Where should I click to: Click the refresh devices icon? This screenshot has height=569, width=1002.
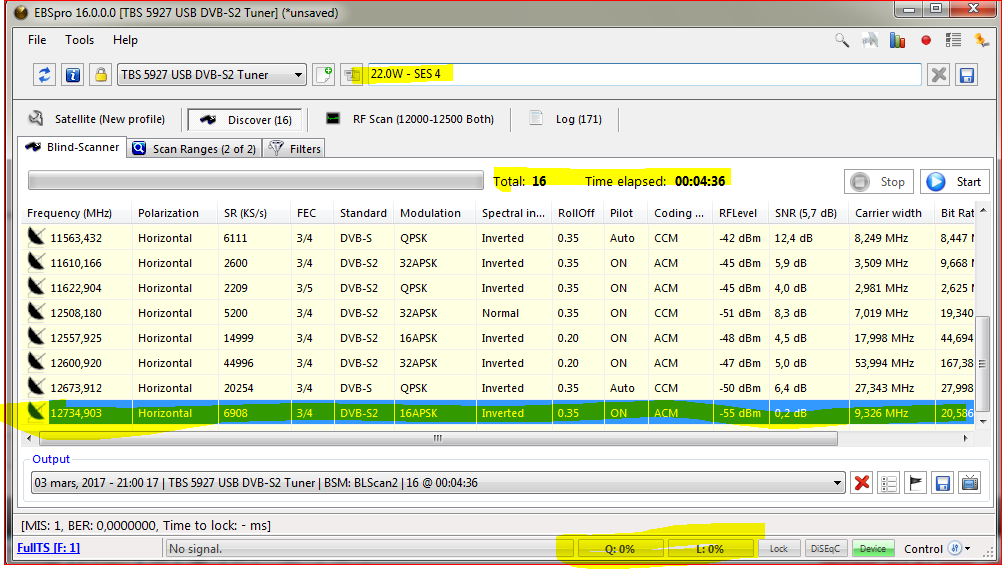pyautogui.click(x=44, y=75)
